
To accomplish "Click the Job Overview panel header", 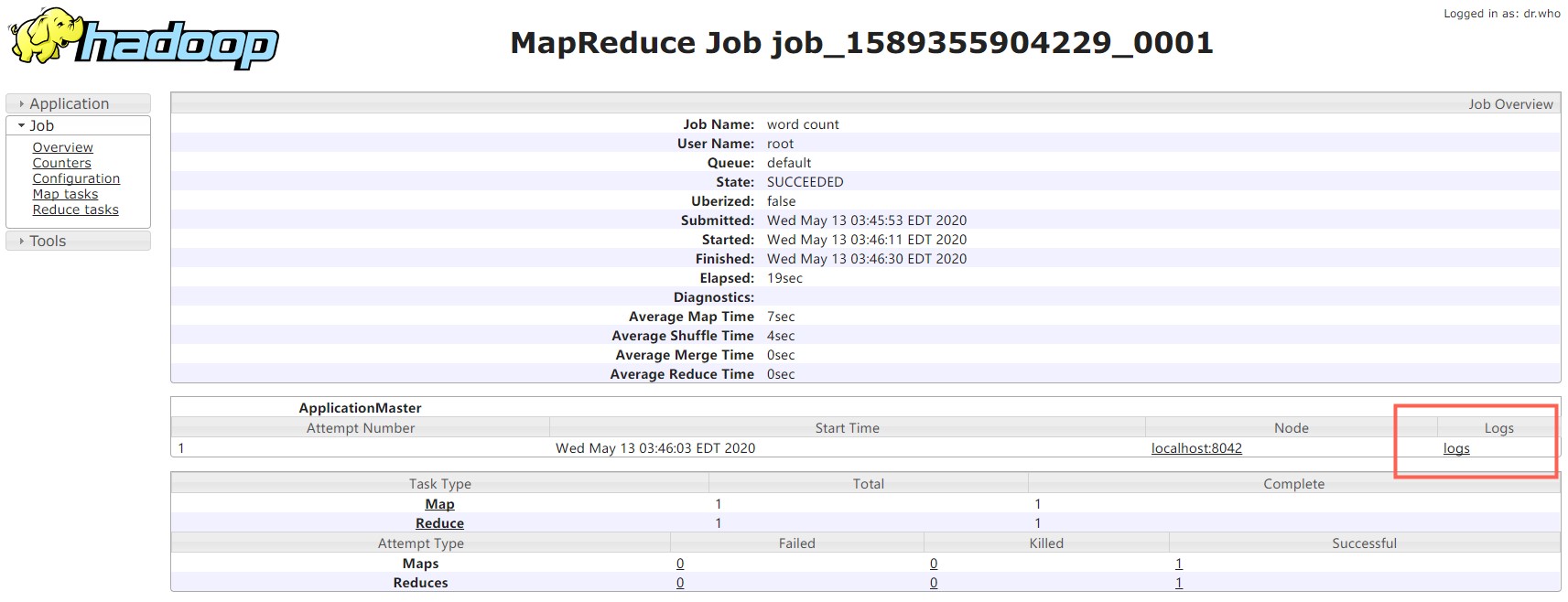I will point(865,103).
